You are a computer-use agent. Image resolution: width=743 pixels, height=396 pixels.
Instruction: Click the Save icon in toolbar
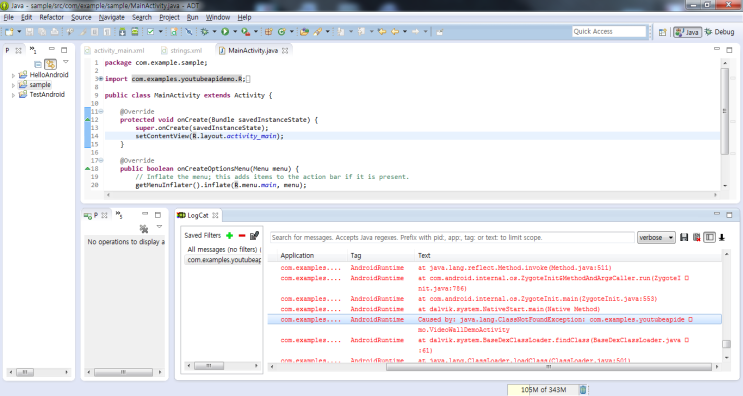click(29, 32)
